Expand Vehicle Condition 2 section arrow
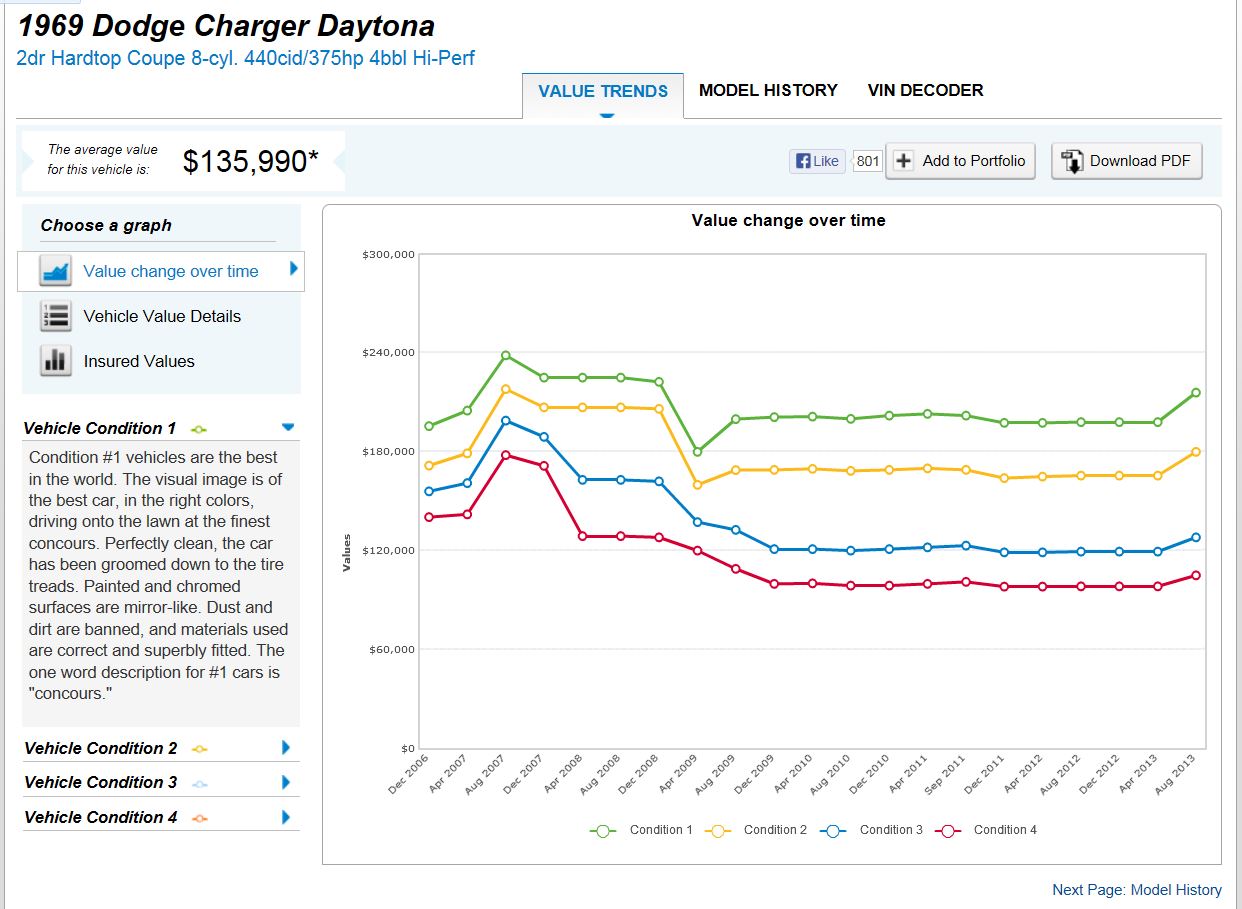This screenshot has height=909, width=1242. click(x=286, y=748)
